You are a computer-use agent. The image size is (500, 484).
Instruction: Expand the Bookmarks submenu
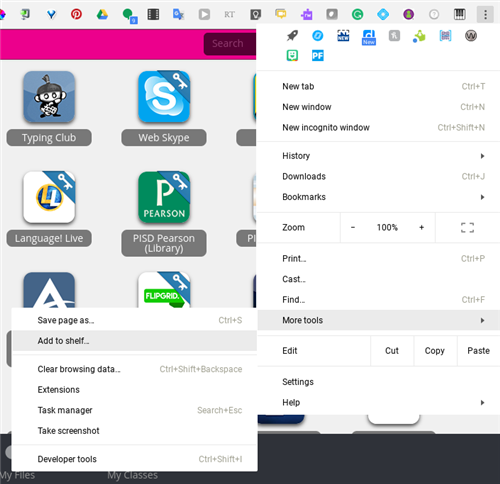click(379, 197)
